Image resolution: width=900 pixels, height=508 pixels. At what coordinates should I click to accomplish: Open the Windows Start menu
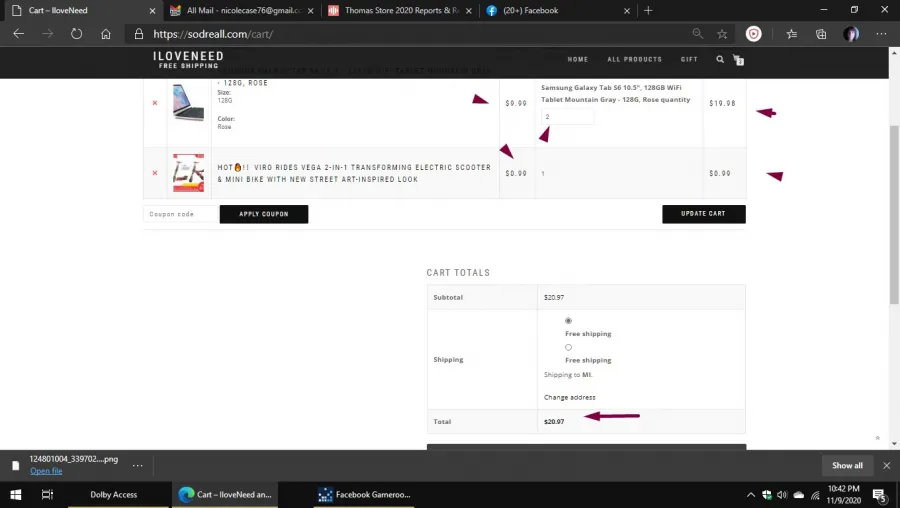[15, 494]
